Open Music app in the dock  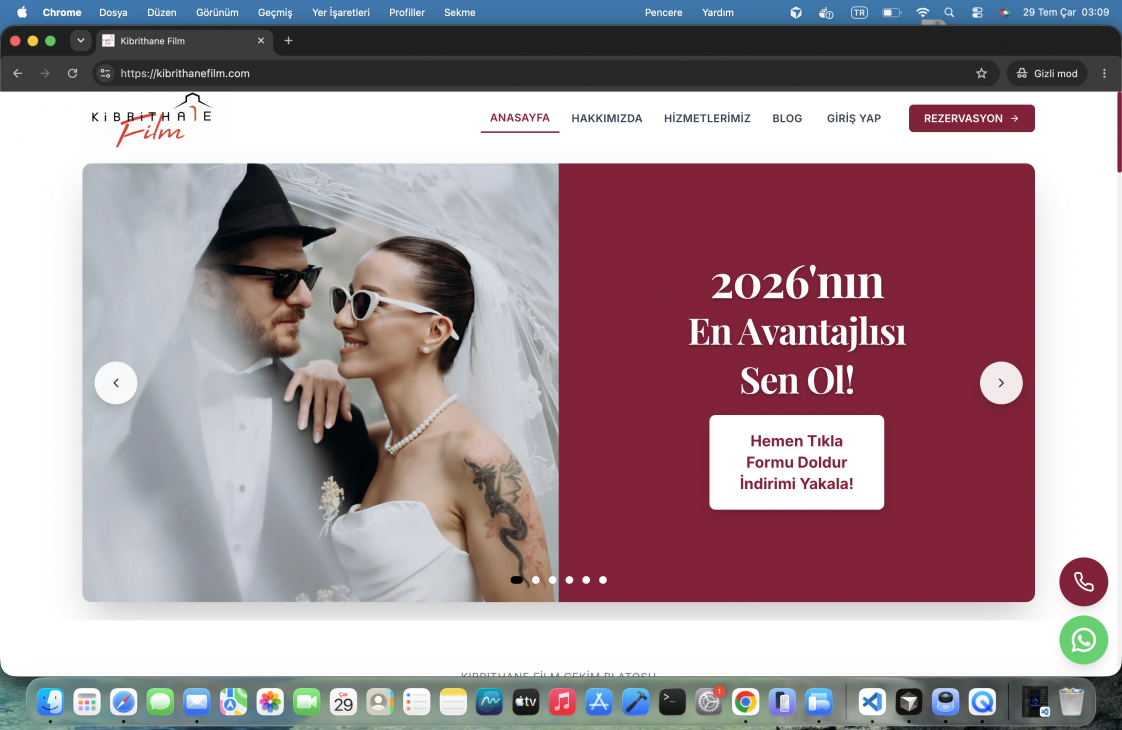pos(562,702)
